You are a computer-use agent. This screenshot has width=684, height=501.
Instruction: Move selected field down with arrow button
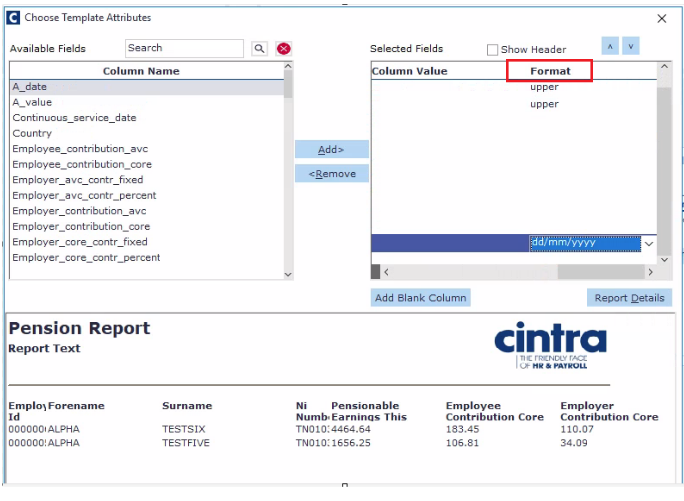pos(631,46)
